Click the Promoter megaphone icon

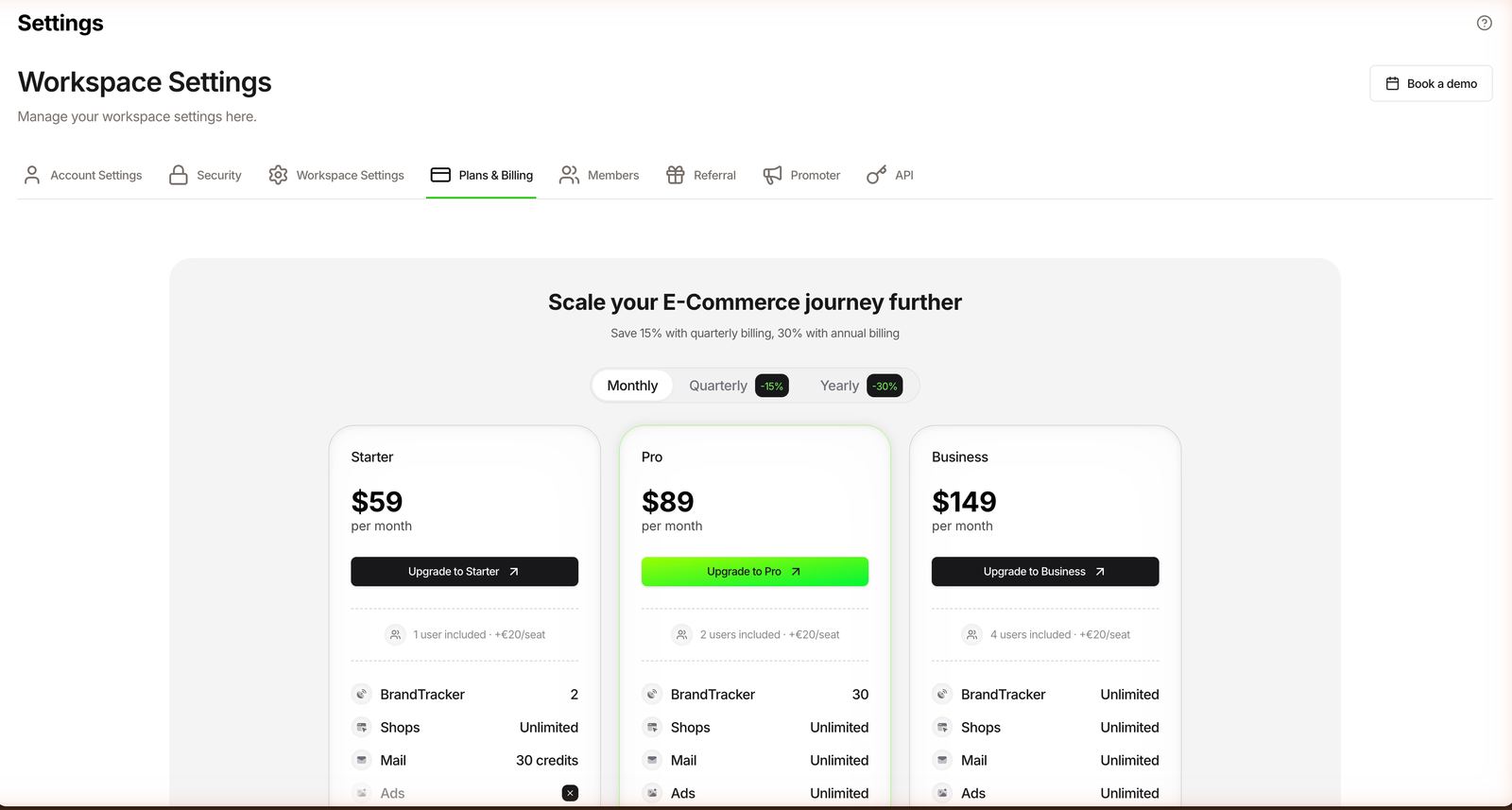pyautogui.click(x=772, y=175)
